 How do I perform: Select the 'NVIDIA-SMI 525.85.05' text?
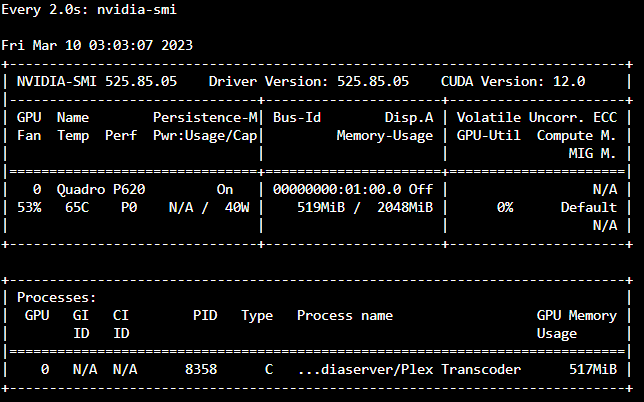97,81
